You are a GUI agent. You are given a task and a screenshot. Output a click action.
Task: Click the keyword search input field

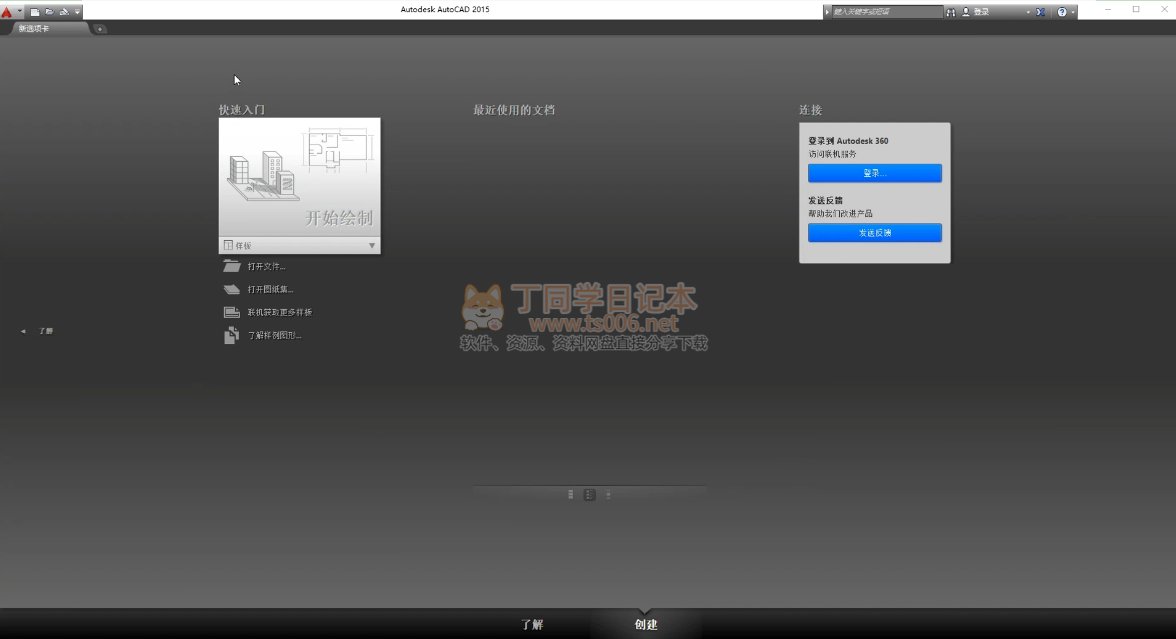coord(886,12)
